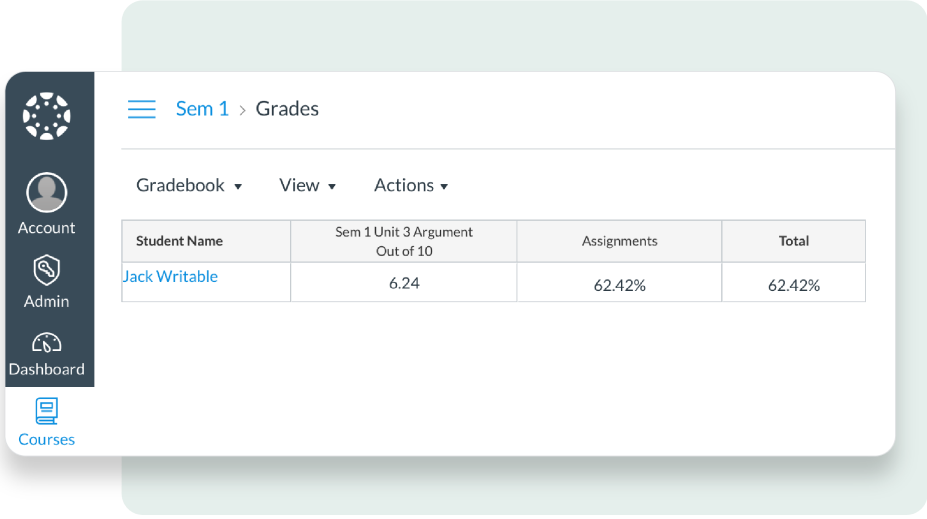
Task: Open the View dropdown menu
Action: tap(307, 185)
